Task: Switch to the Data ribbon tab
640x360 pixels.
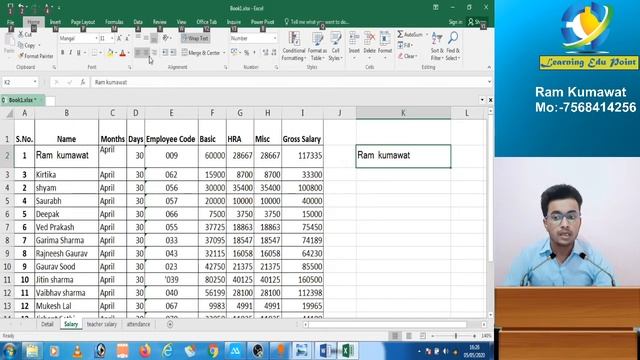Action: pos(138,22)
